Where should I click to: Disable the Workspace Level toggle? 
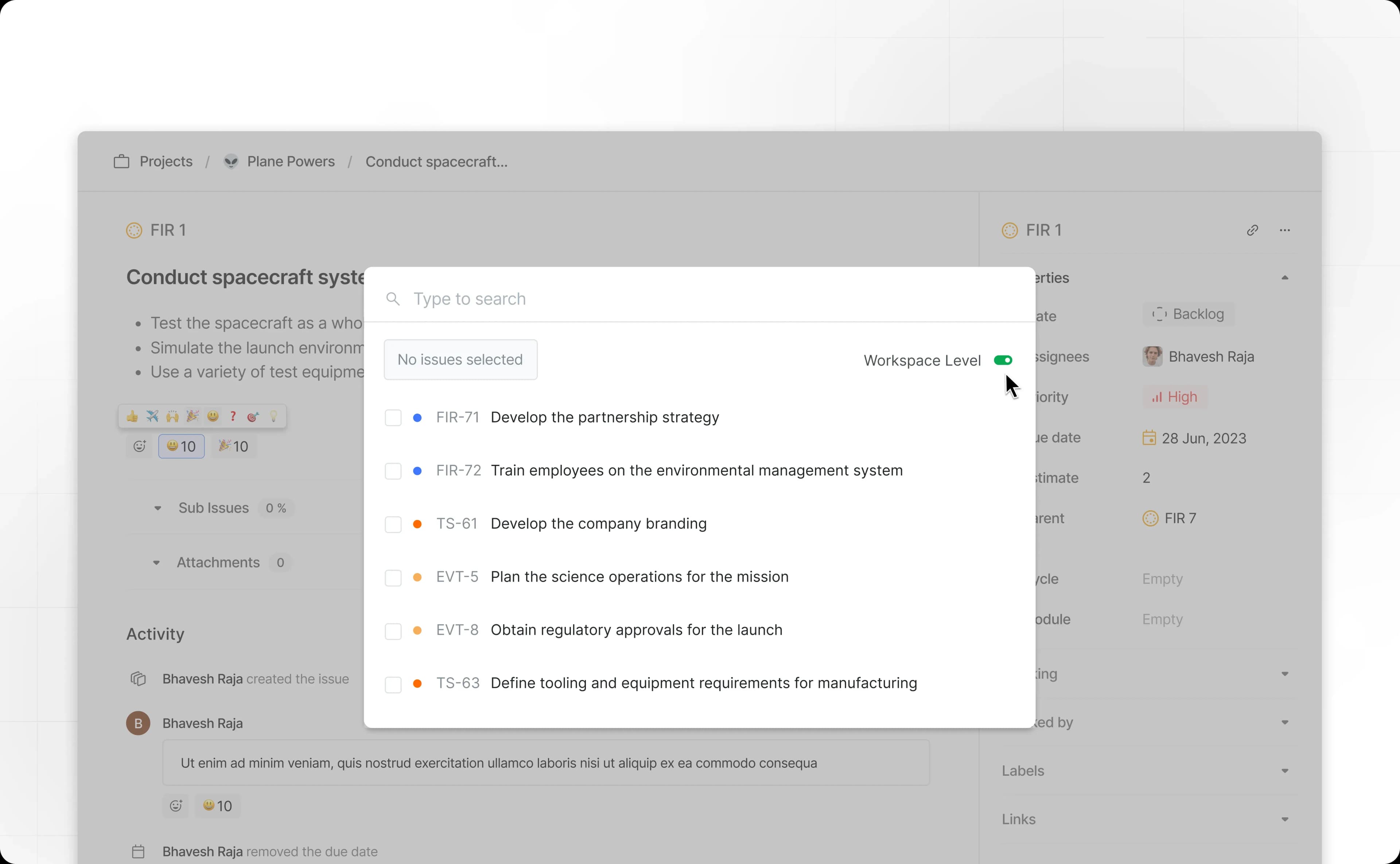[x=1003, y=361]
